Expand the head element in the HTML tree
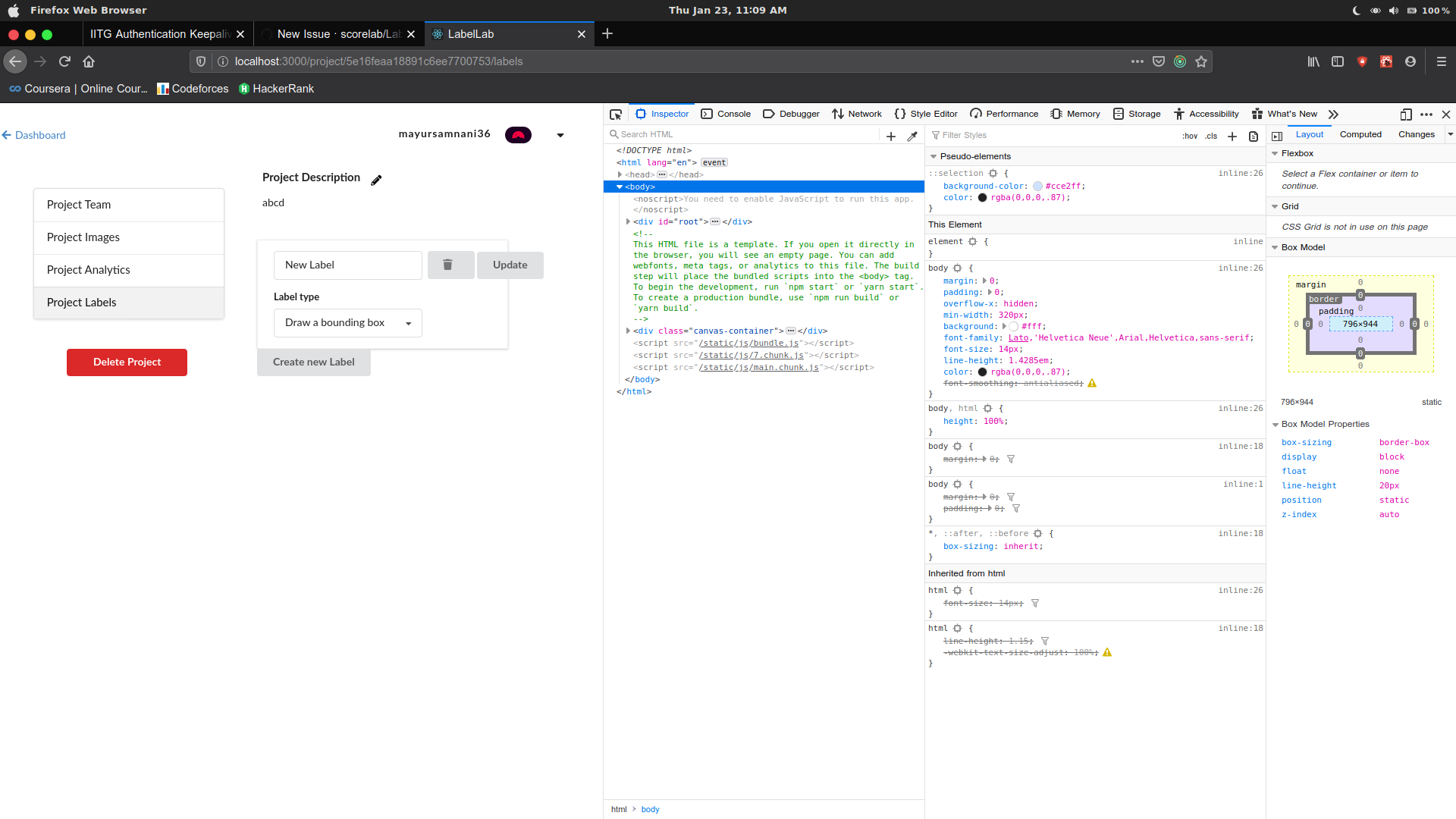Viewport: 1456px width, 819px height. (x=620, y=174)
